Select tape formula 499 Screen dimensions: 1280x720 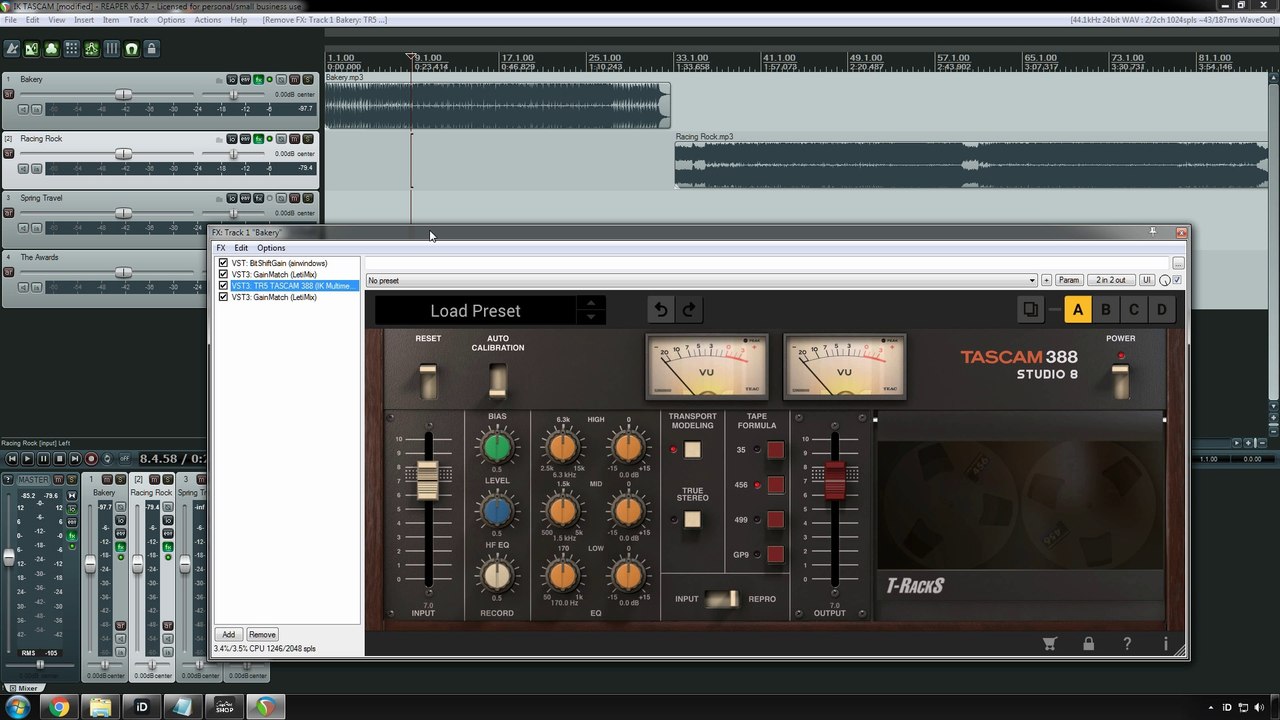tap(775, 519)
